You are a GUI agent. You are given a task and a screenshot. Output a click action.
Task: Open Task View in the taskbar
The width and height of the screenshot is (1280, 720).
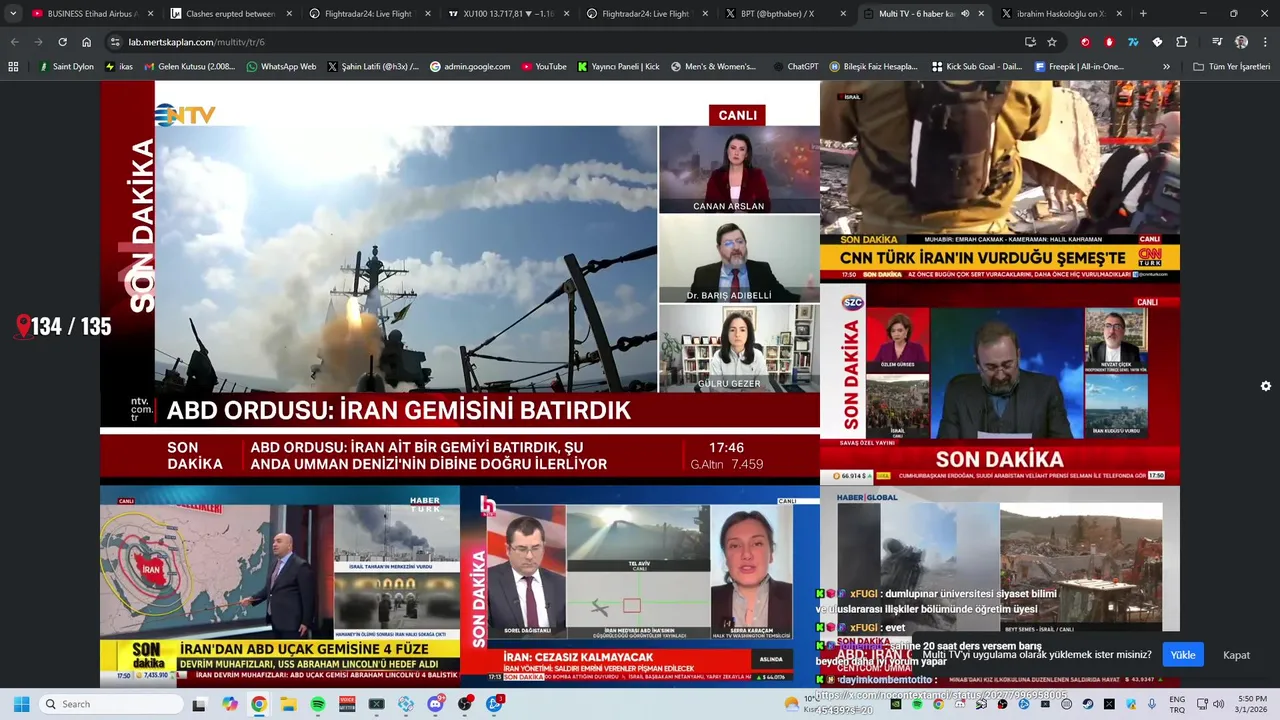[199, 704]
